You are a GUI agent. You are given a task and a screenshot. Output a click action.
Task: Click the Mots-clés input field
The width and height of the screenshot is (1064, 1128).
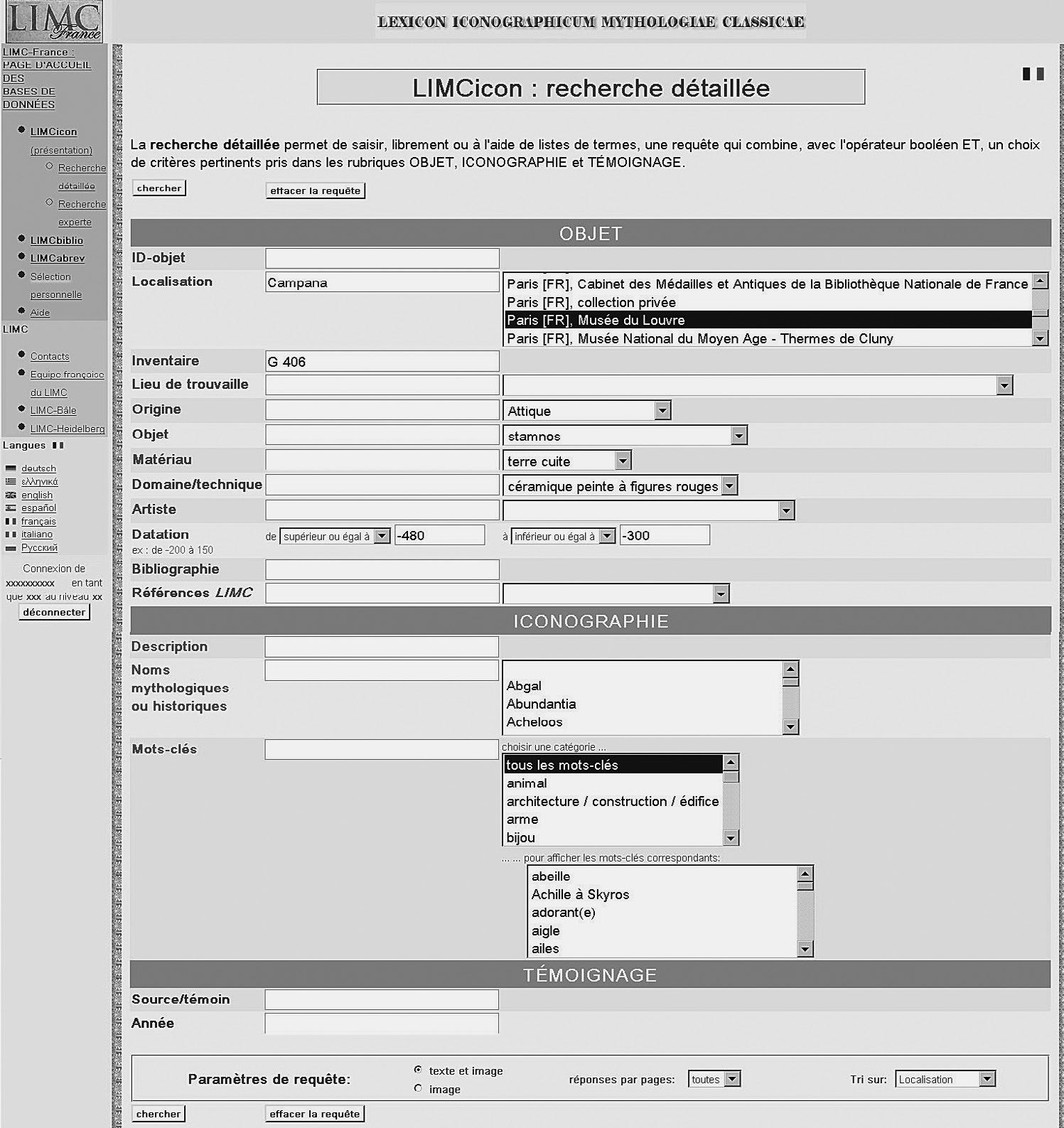click(x=382, y=749)
